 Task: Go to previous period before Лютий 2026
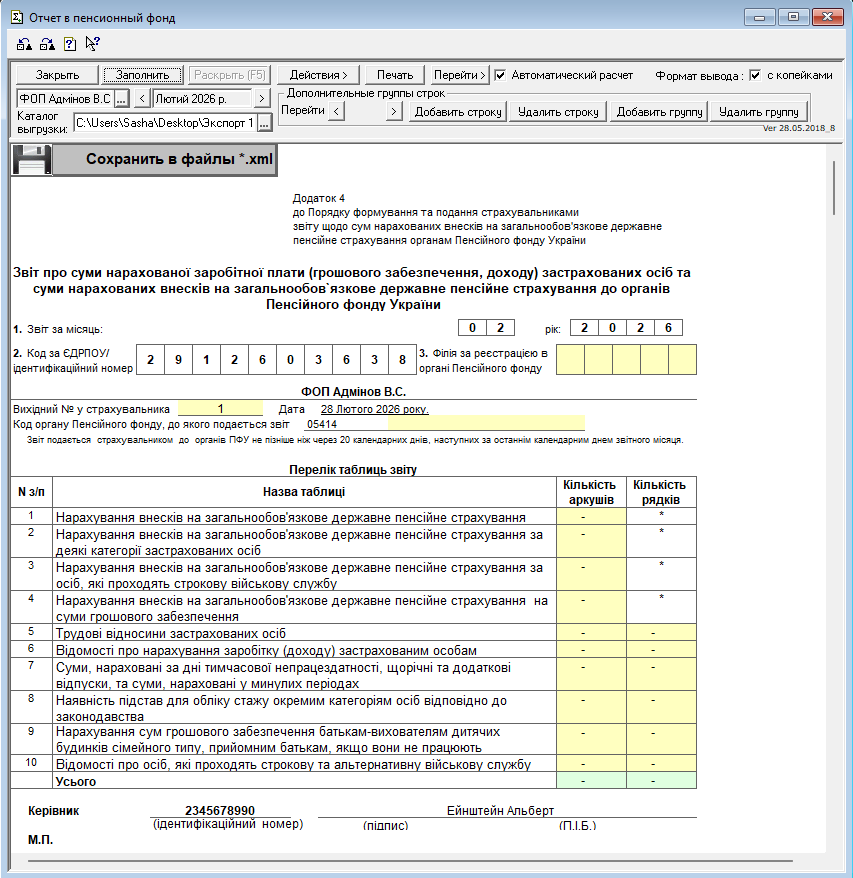141,98
